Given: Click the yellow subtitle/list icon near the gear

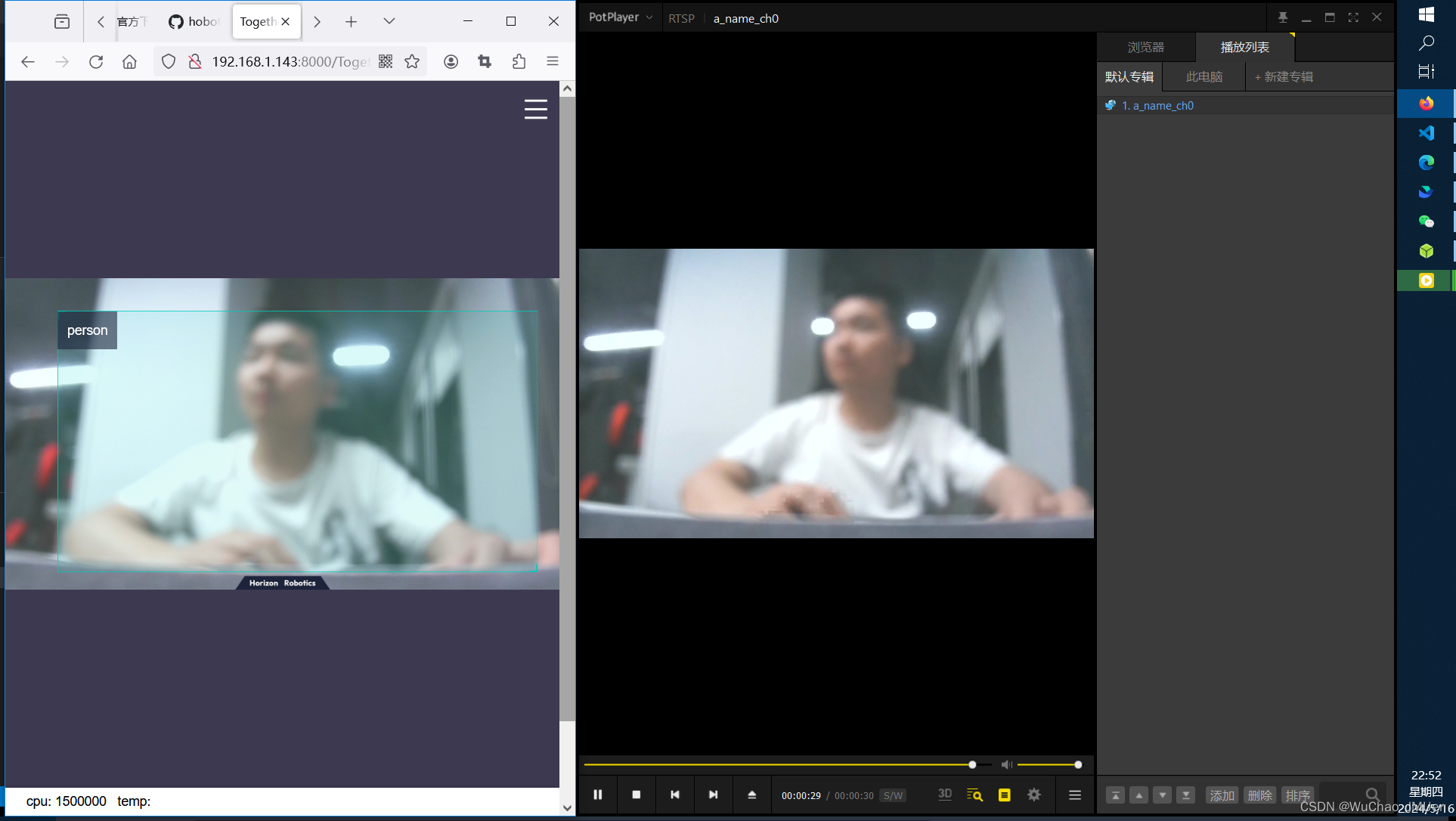Looking at the screenshot, I should tap(1004, 795).
